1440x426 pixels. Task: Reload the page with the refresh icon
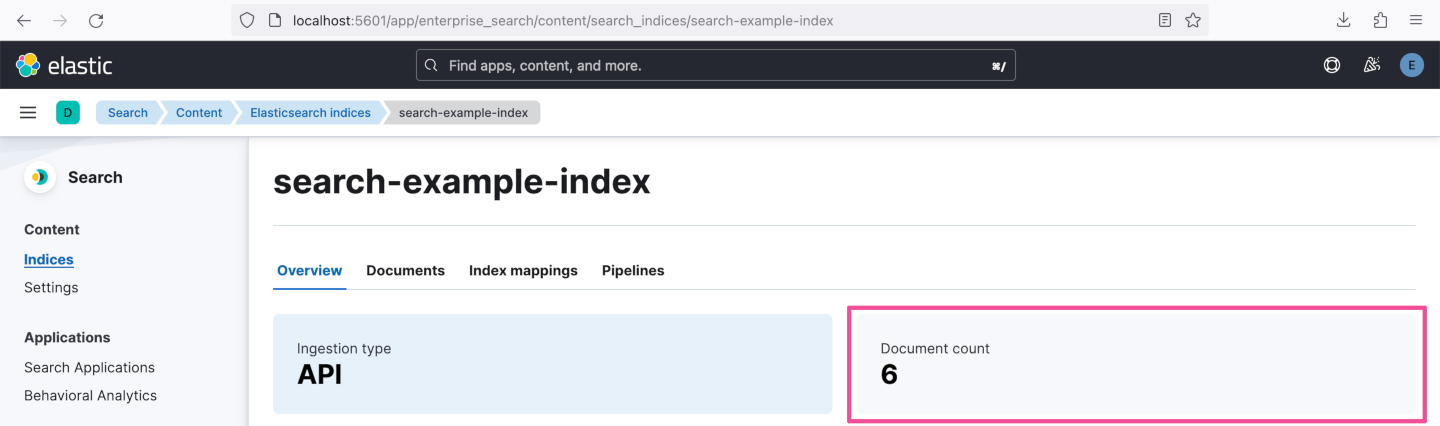click(96, 20)
